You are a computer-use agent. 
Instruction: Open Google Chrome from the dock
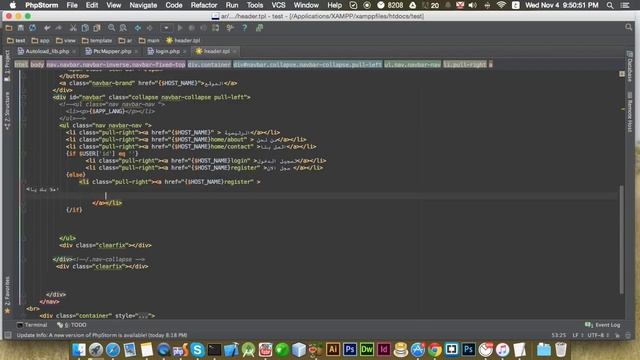coord(435,349)
